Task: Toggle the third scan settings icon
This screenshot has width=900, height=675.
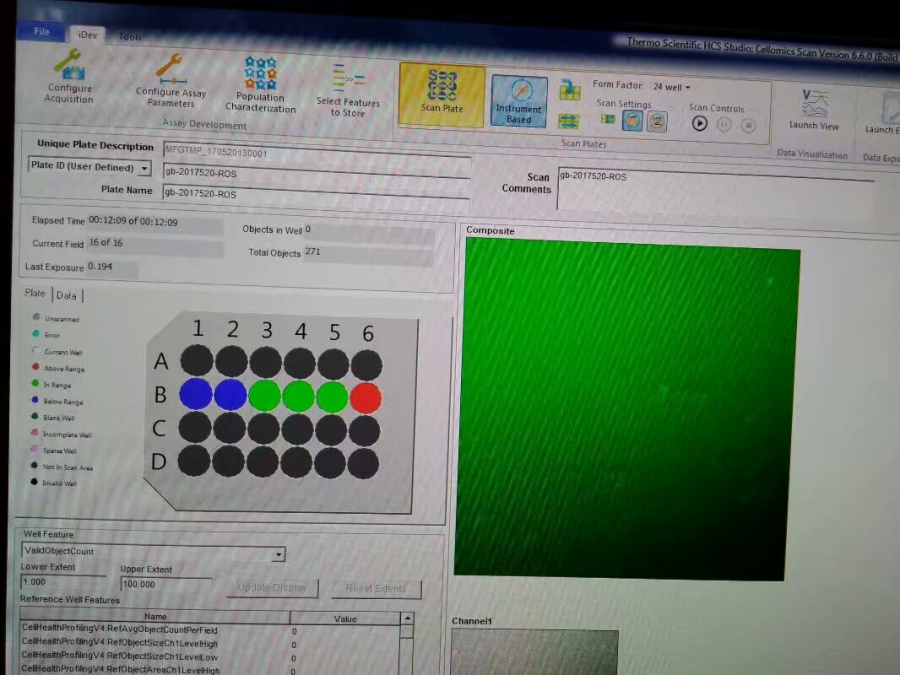Action: click(x=657, y=122)
